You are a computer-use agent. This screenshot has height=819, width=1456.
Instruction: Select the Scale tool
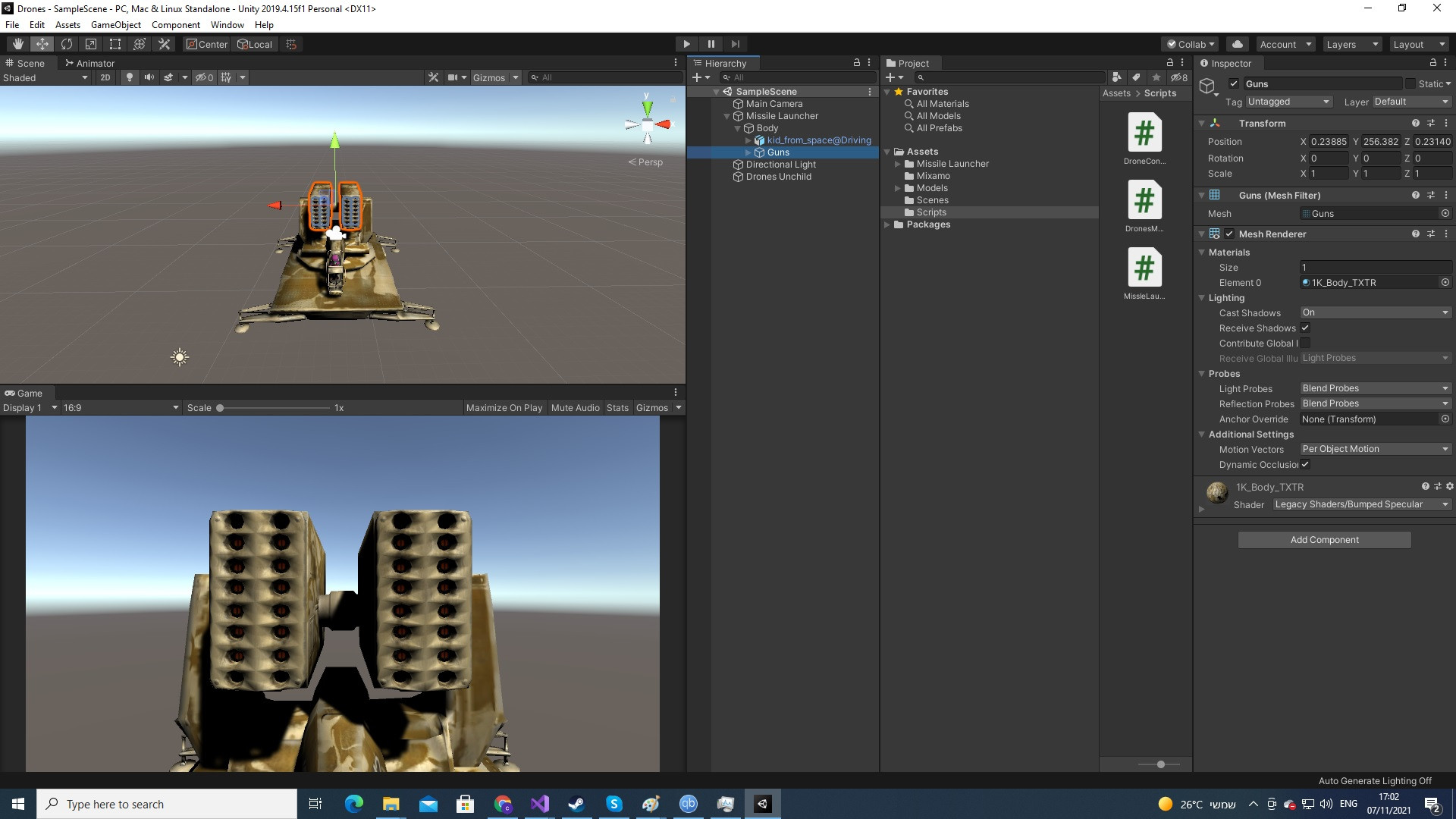(90, 44)
